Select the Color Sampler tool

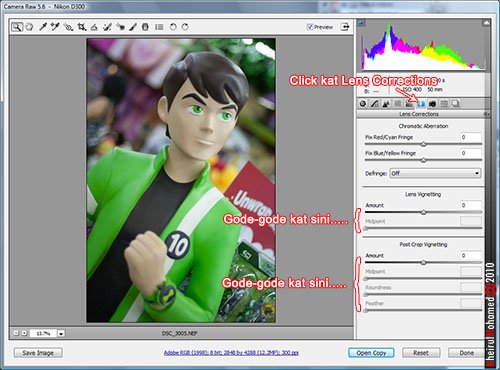55,27
